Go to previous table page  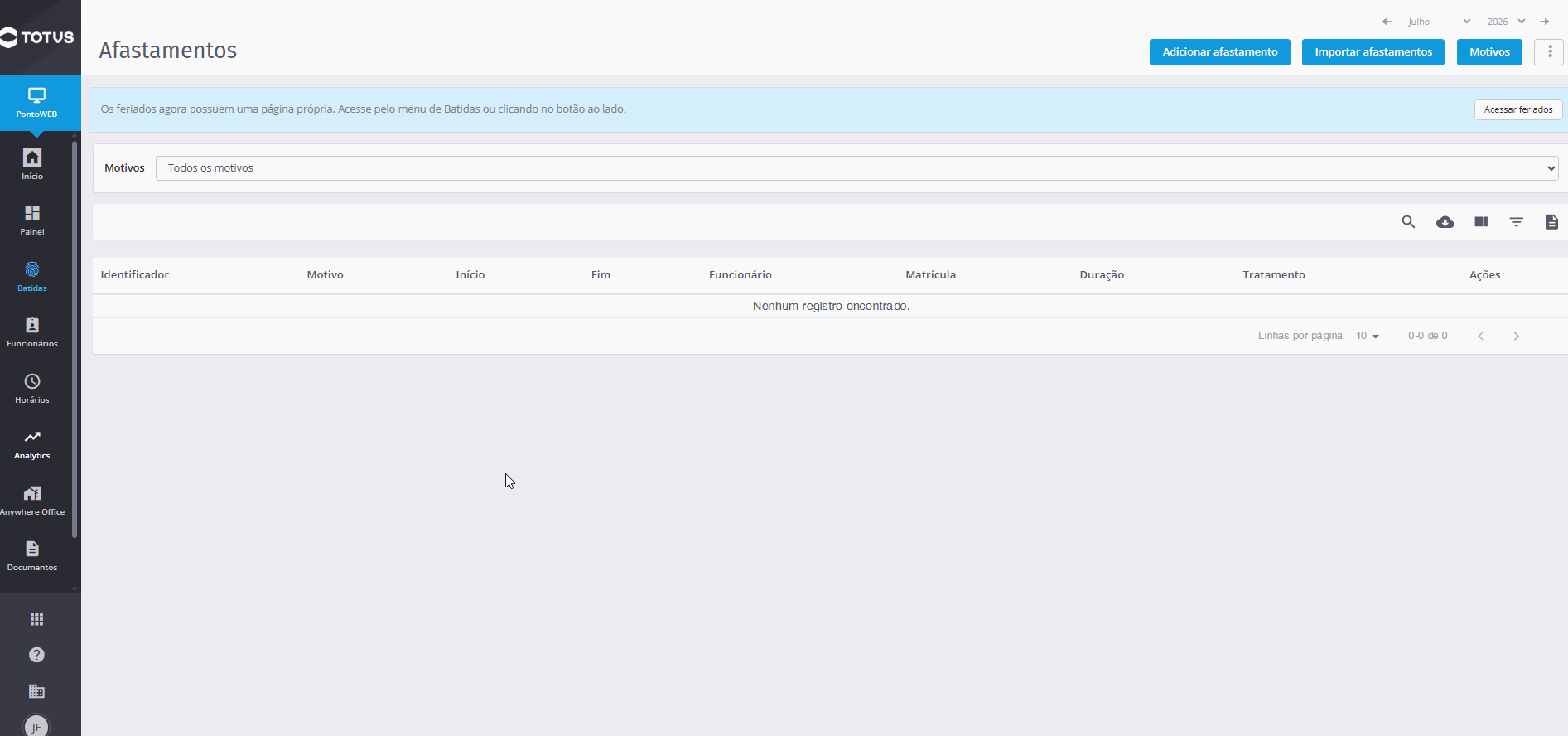pyautogui.click(x=1481, y=336)
